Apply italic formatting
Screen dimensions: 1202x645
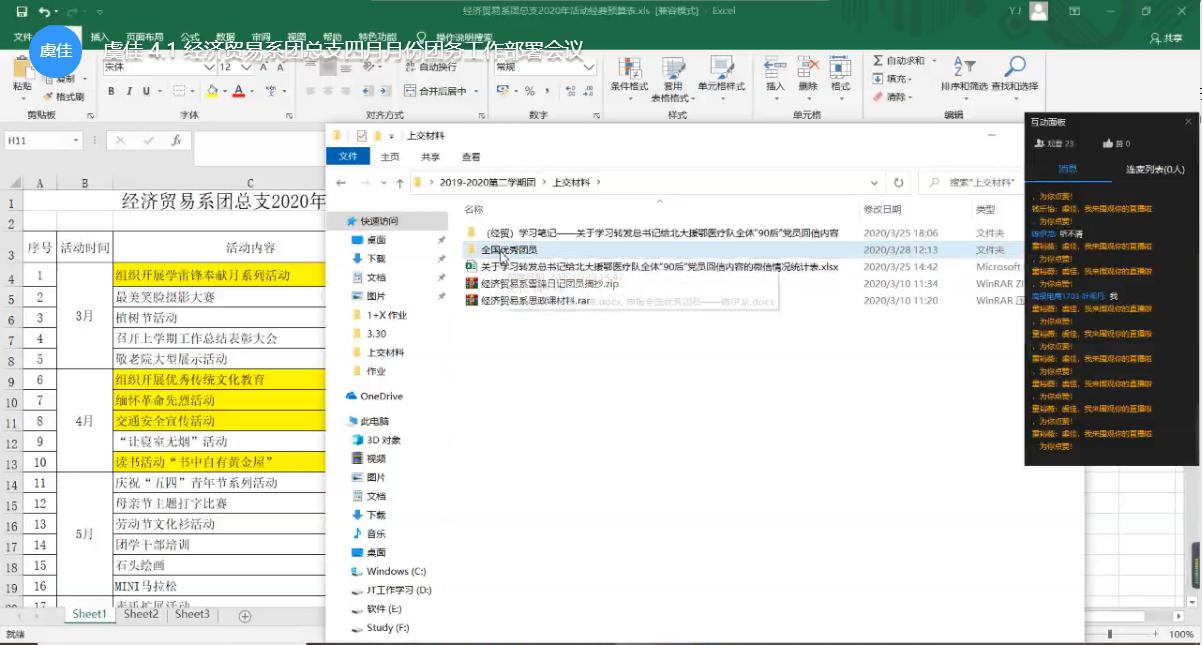[130, 91]
